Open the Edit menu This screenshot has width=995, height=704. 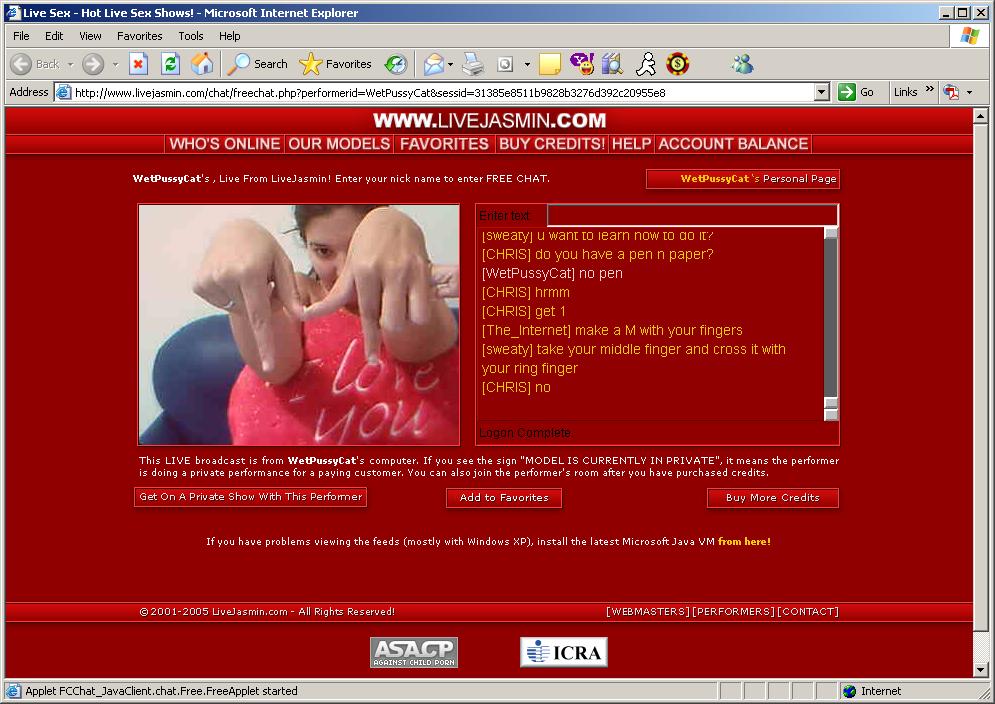[54, 36]
